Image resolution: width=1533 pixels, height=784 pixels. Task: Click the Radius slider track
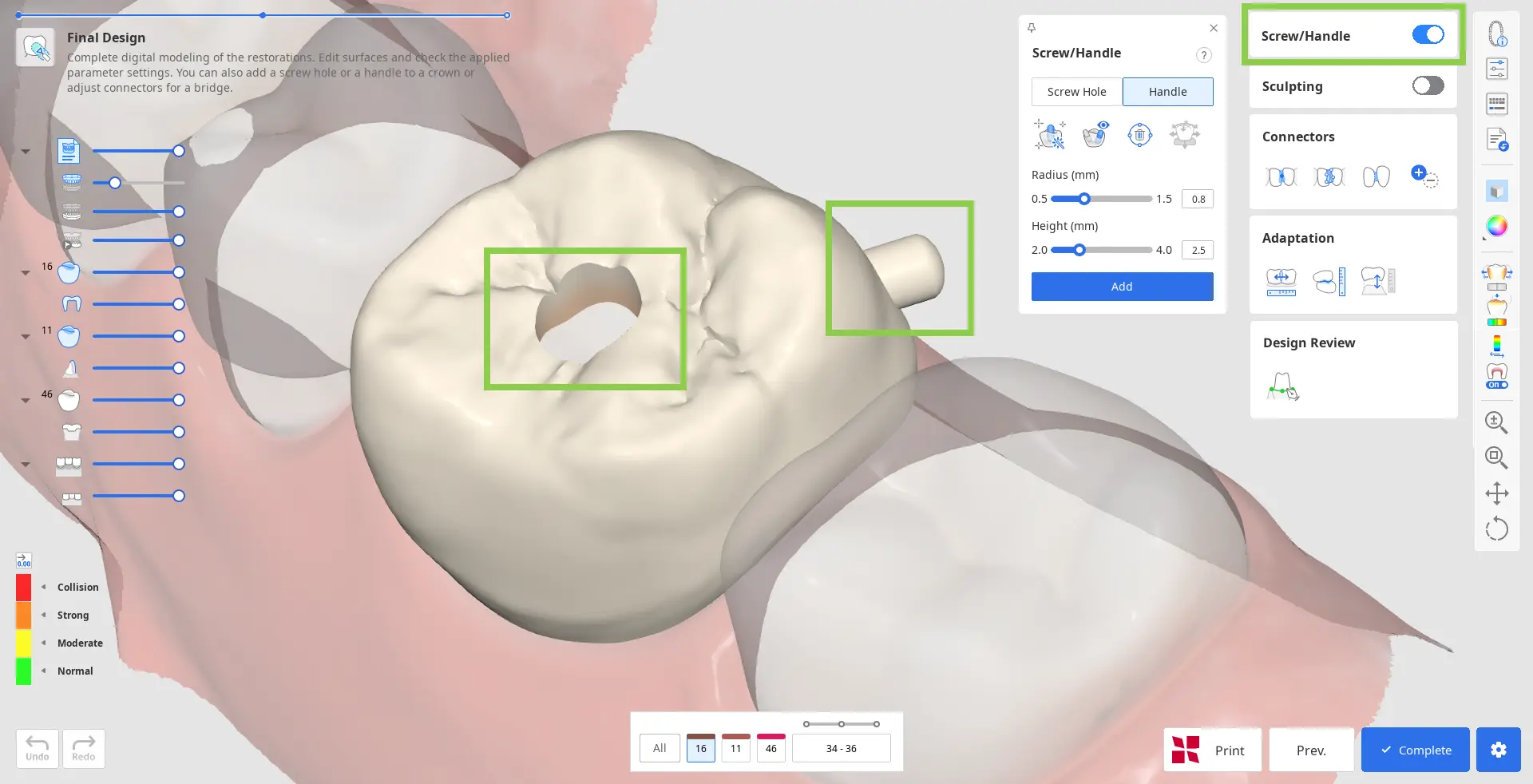[x=1101, y=199]
